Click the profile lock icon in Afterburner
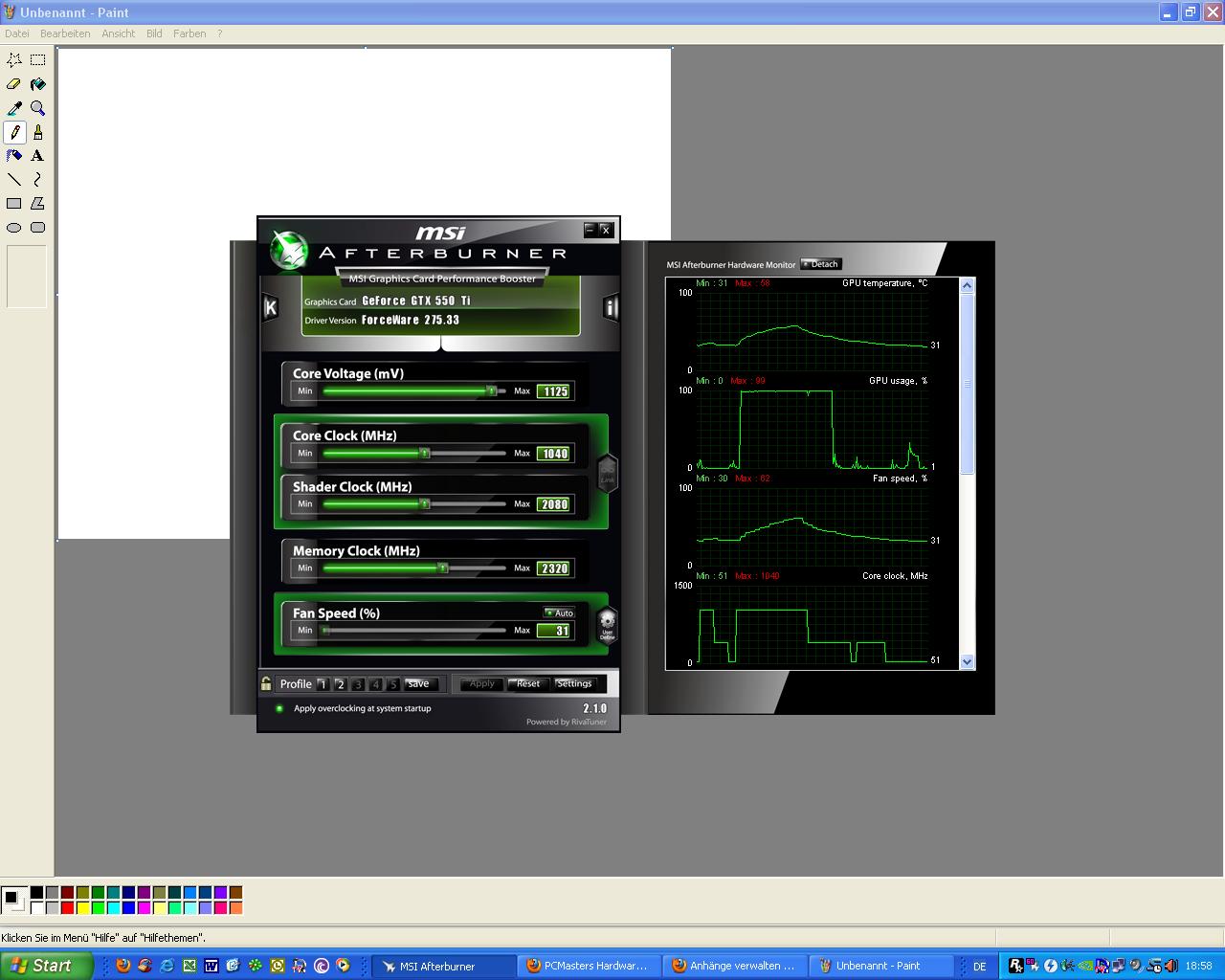Screen dimensions: 1225x980 266,683
